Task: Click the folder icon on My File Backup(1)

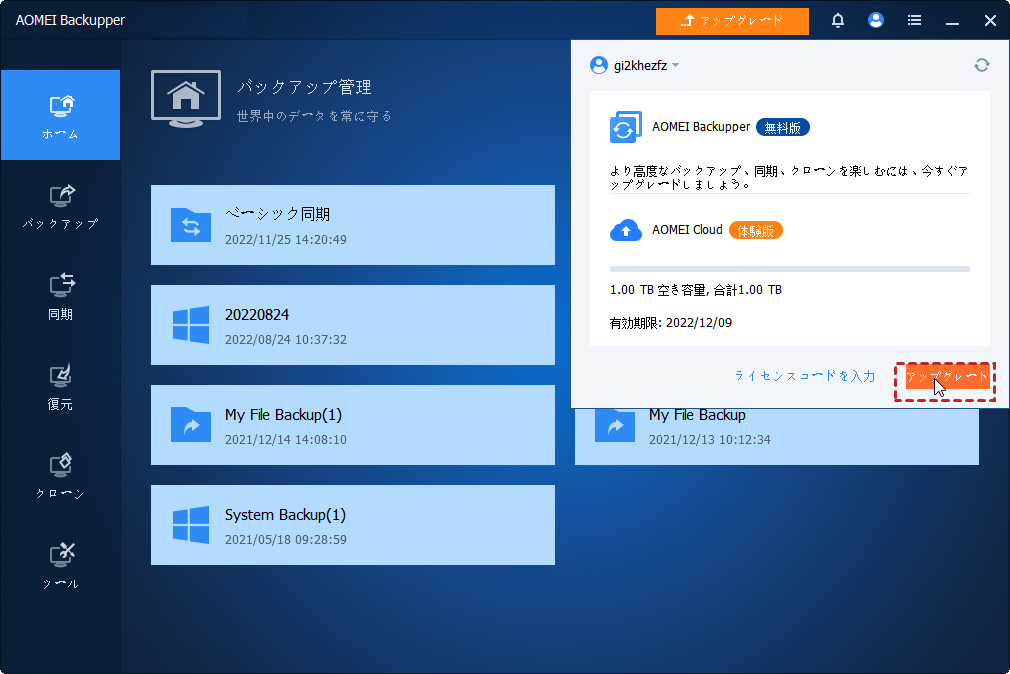Action: tap(191, 425)
